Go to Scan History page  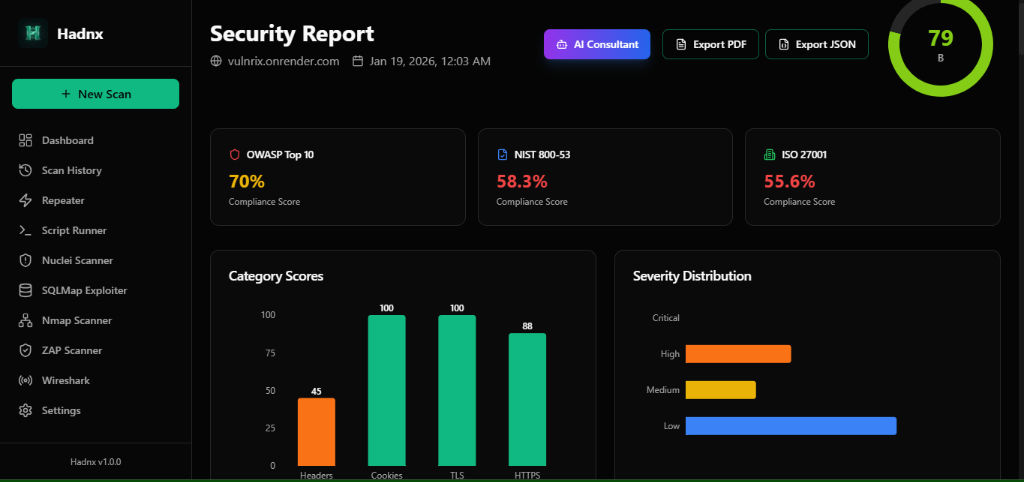(x=71, y=171)
